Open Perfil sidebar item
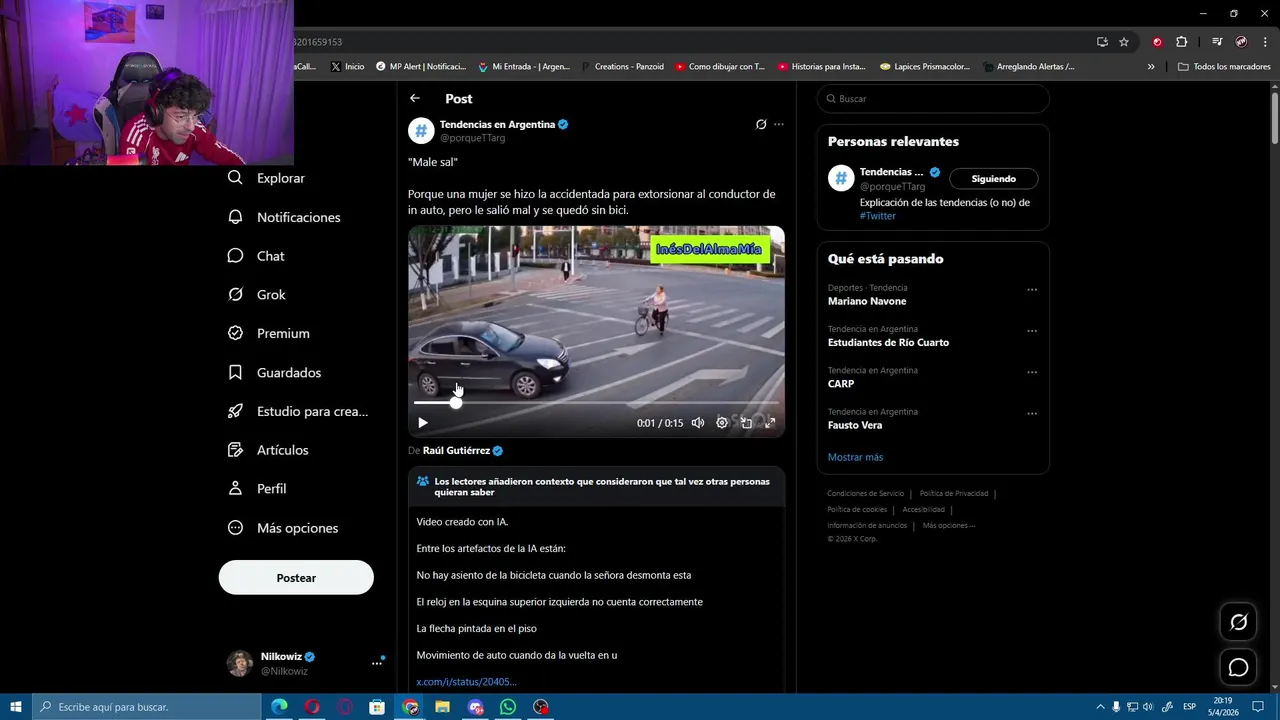The height and width of the screenshot is (720, 1280). [x=258, y=489]
